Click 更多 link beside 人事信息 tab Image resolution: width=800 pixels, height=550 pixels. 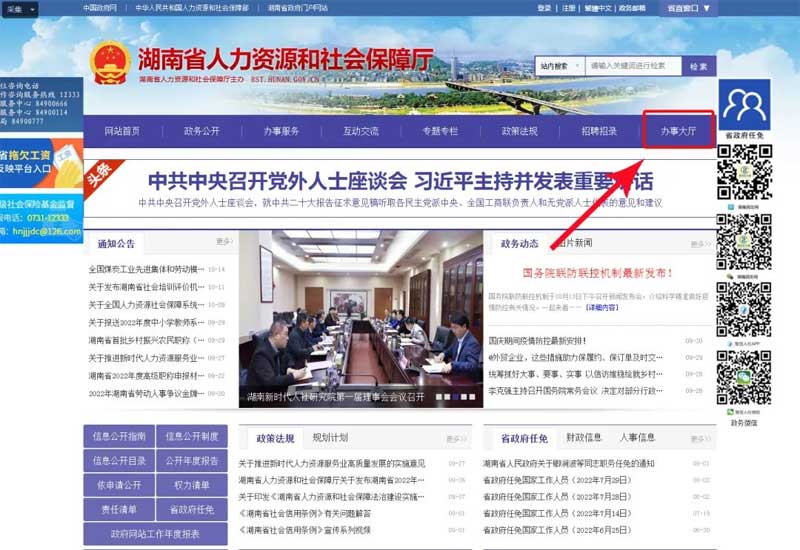pyautogui.click(x=700, y=439)
